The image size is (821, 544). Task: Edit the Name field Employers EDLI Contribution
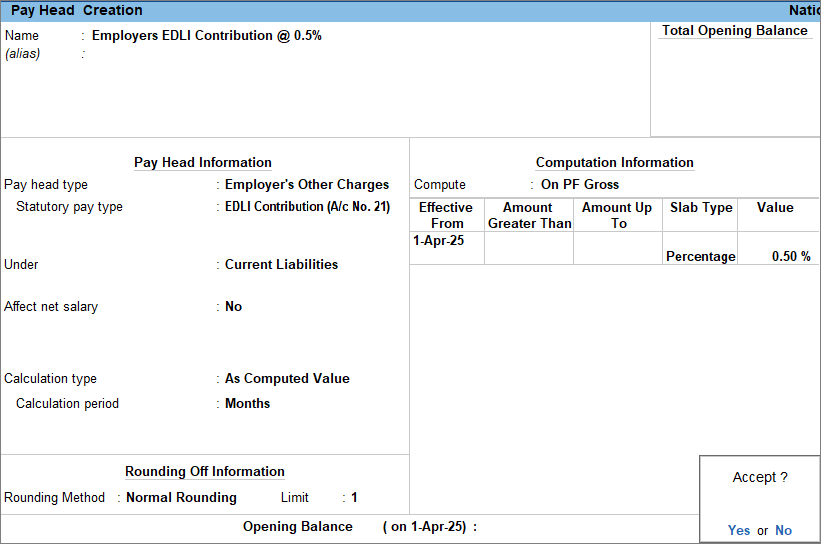[x=206, y=35]
